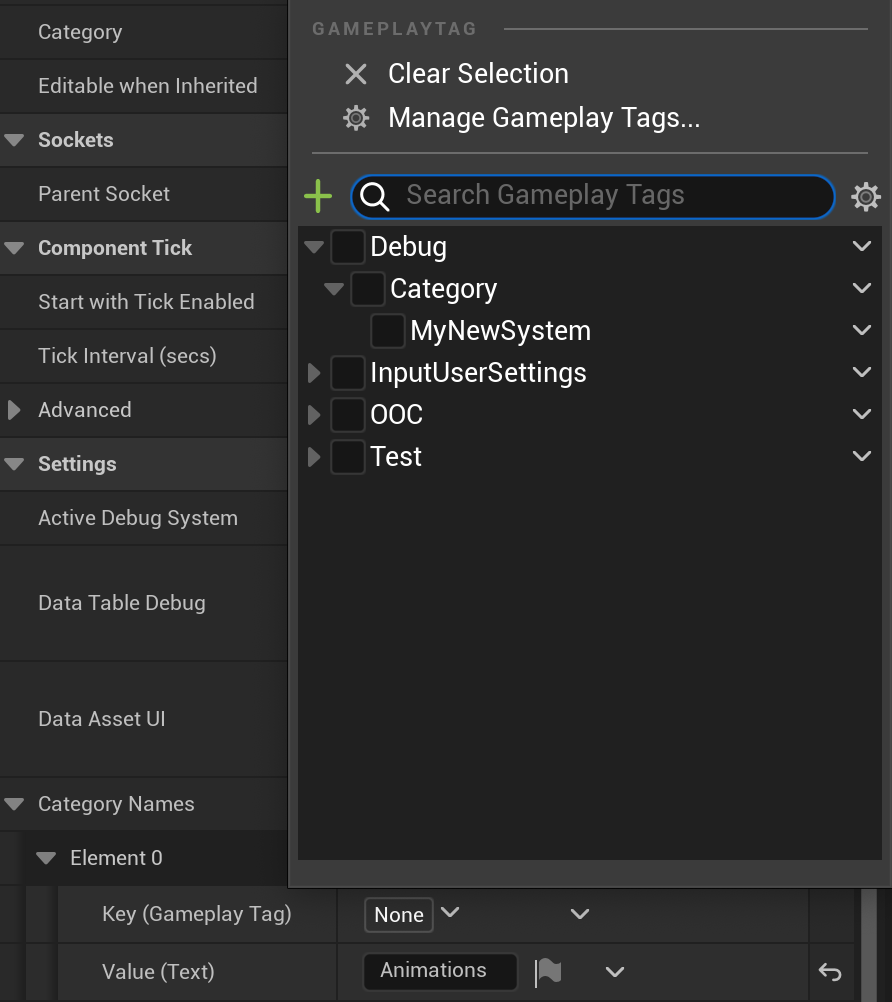Open options chevron for OOC row
The width and height of the screenshot is (892, 1002).
(x=862, y=415)
